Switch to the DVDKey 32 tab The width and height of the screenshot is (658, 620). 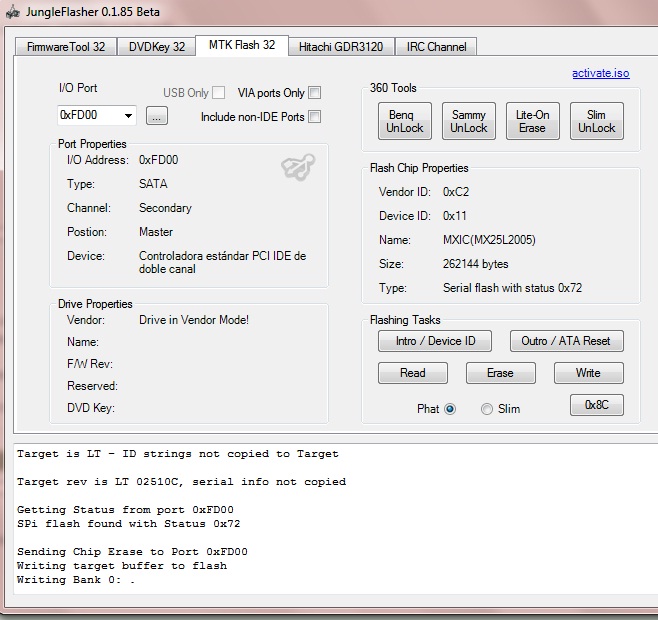[x=156, y=47]
